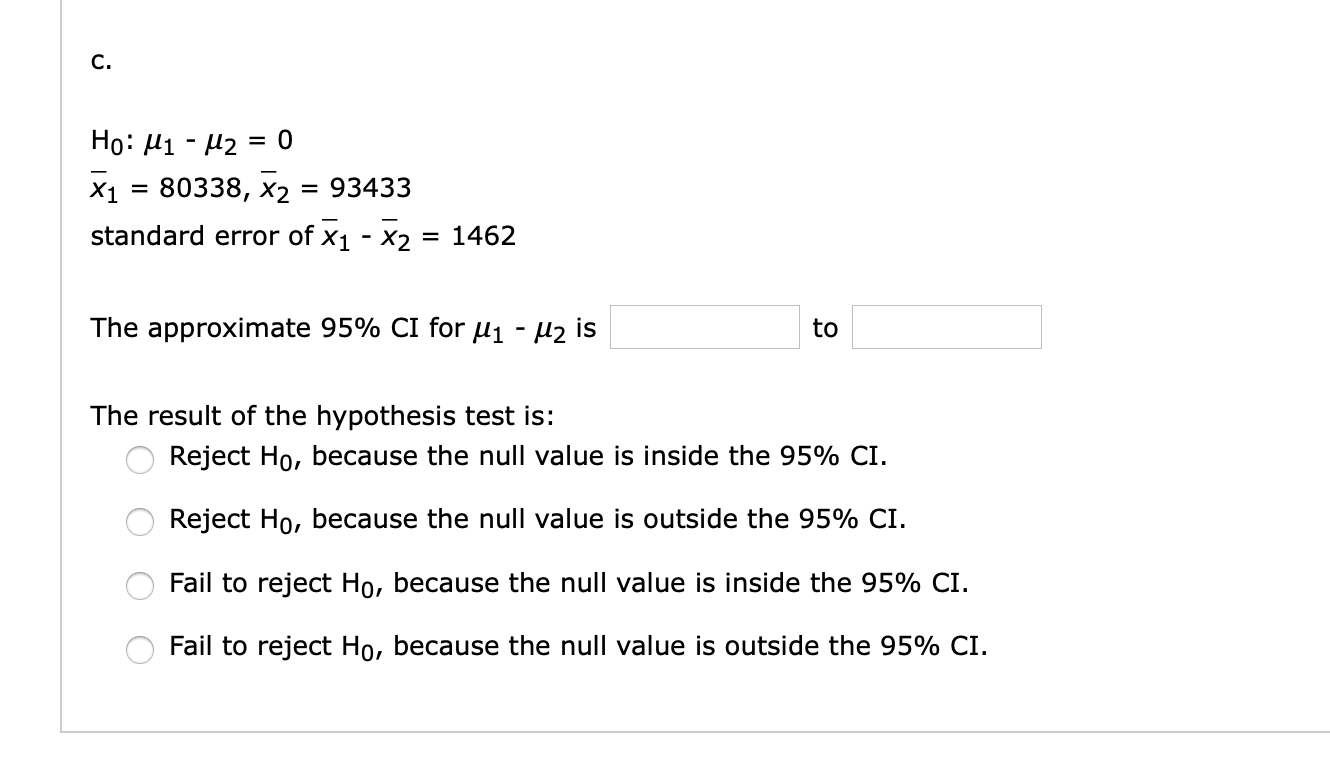
Task: Click the fourth answer option's label text
Action: tap(575, 647)
